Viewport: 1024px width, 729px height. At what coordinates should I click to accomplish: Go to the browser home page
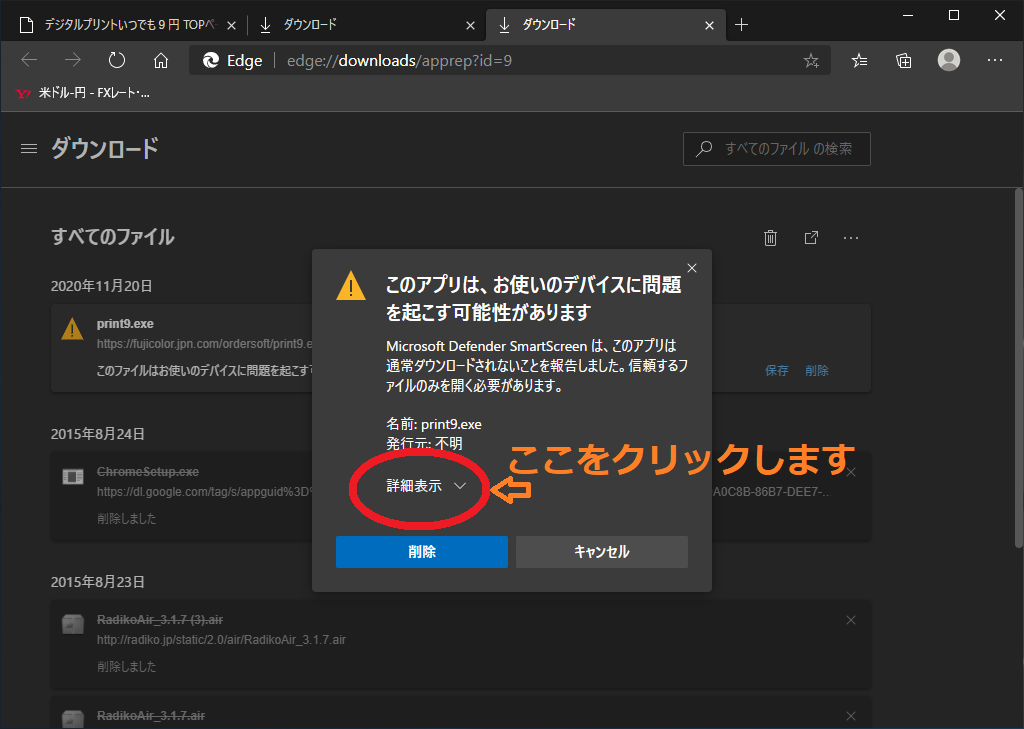(160, 61)
